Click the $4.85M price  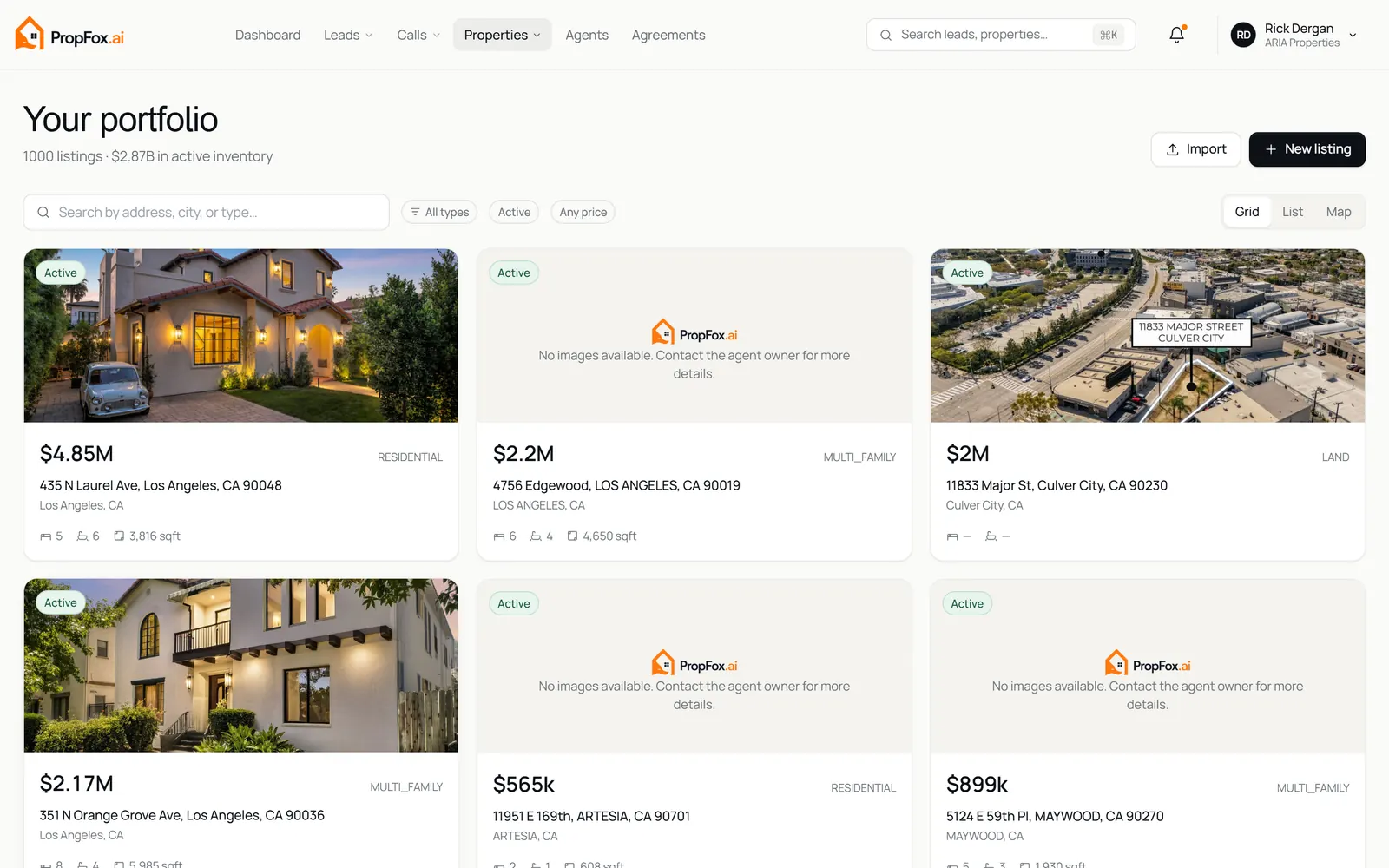(76, 454)
